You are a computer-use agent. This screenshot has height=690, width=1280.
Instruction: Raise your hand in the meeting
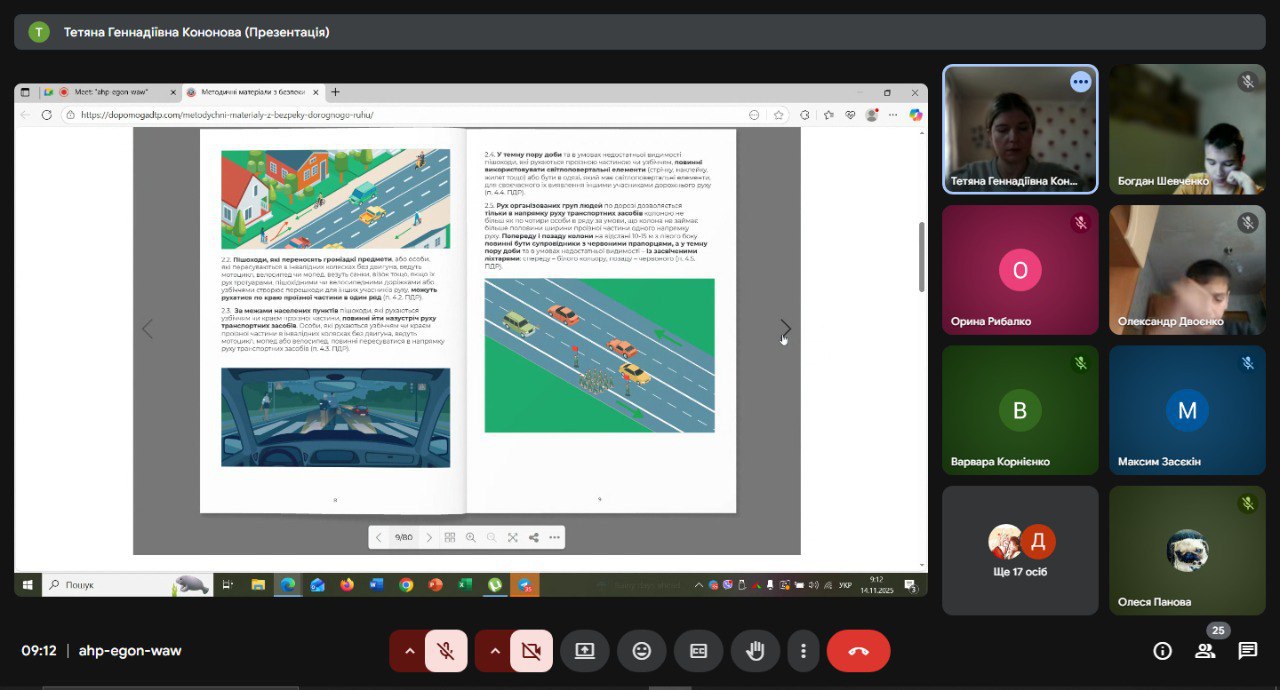tap(755, 651)
